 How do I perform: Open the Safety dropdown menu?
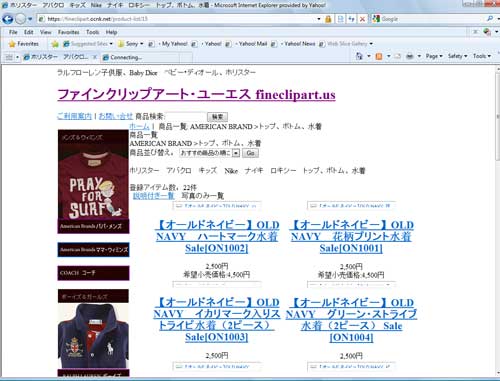[x=457, y=56]
